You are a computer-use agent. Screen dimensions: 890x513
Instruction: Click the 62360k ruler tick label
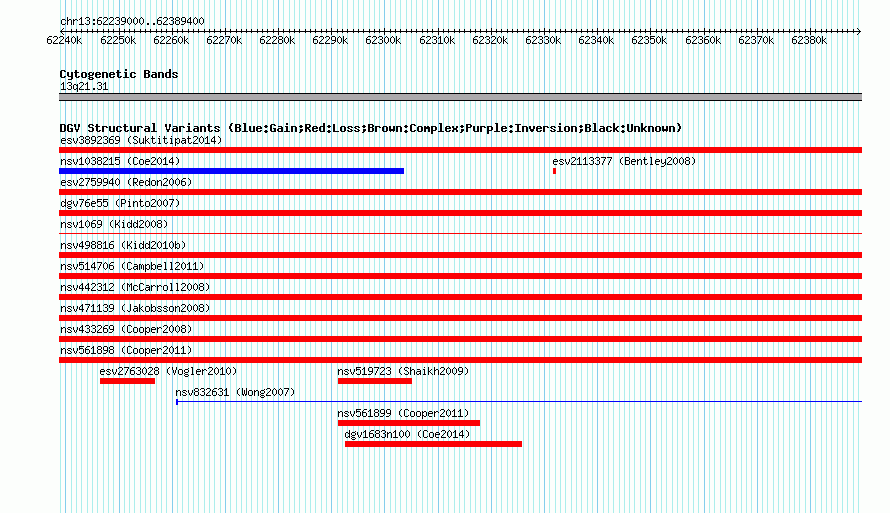[x=703, y=40]
